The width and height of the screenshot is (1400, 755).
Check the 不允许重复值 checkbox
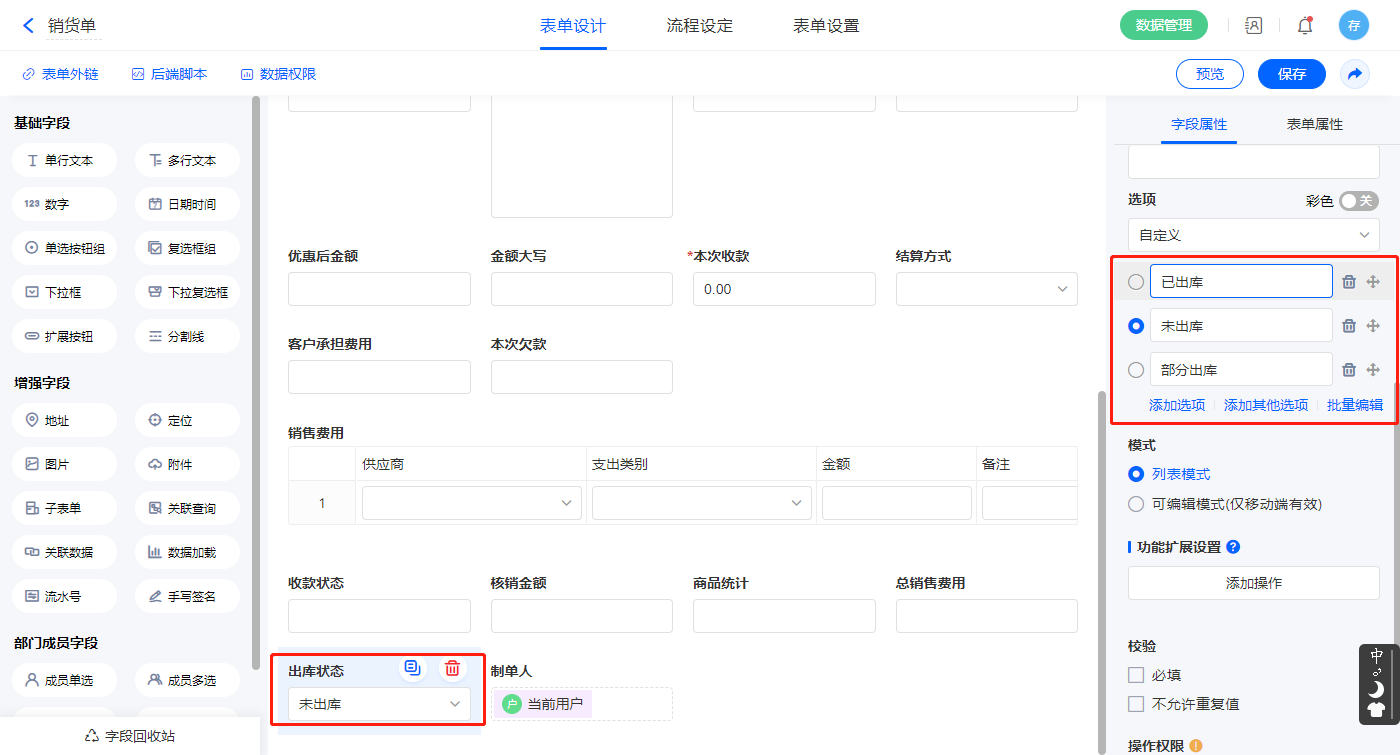(1136, 704)
